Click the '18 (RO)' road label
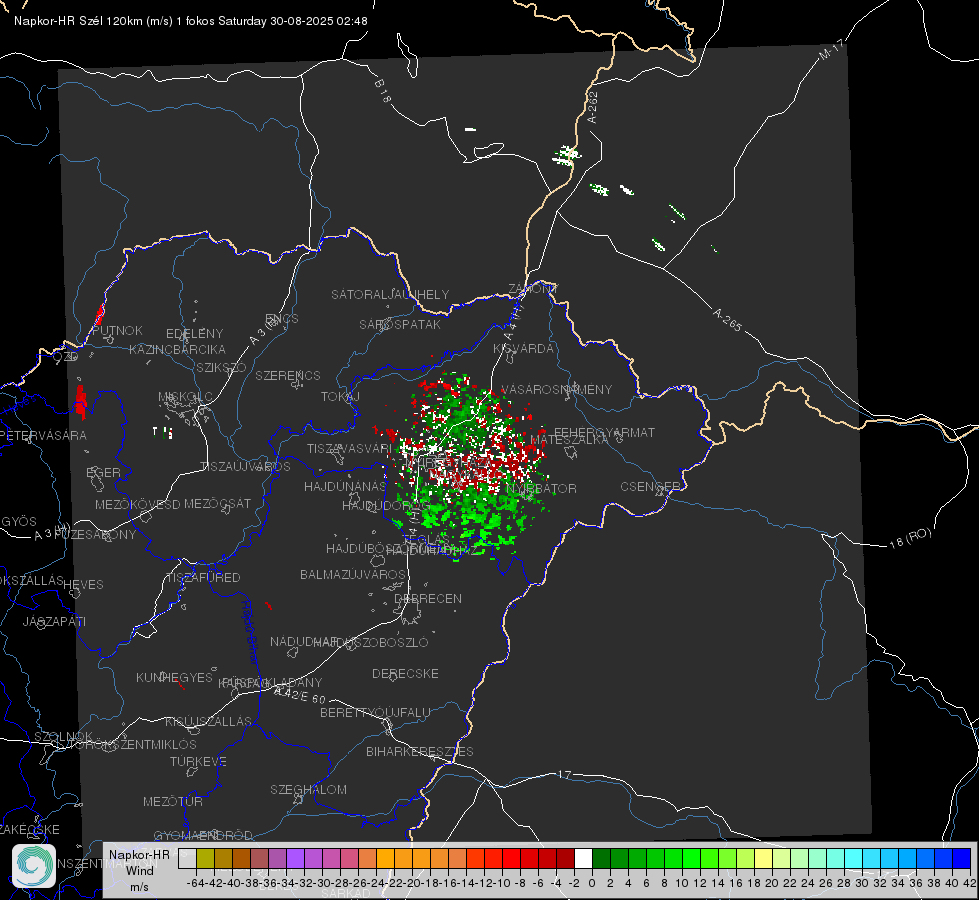This screenshot has height=900, width=979. pyautogui.click(x=910, y=538)
